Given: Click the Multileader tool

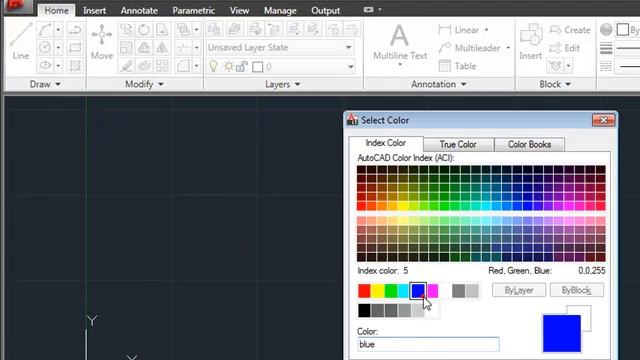Looking at the screenshot, I should point(469,48).
